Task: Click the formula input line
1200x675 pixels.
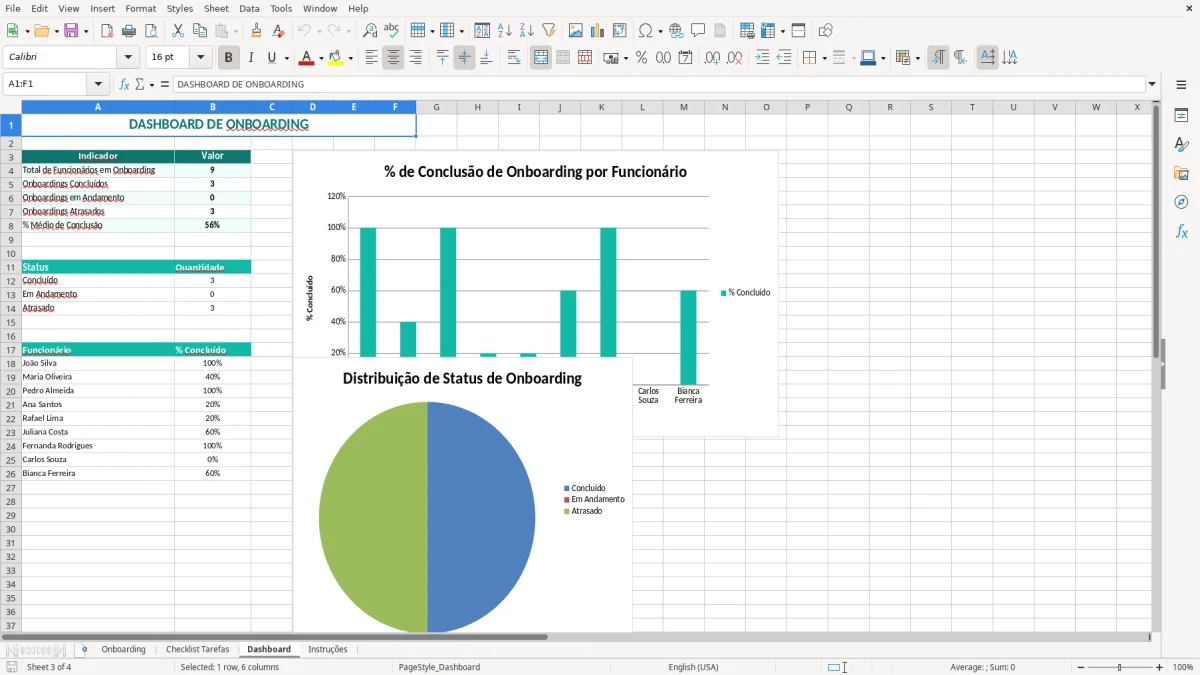Action: tap(658, 84)
